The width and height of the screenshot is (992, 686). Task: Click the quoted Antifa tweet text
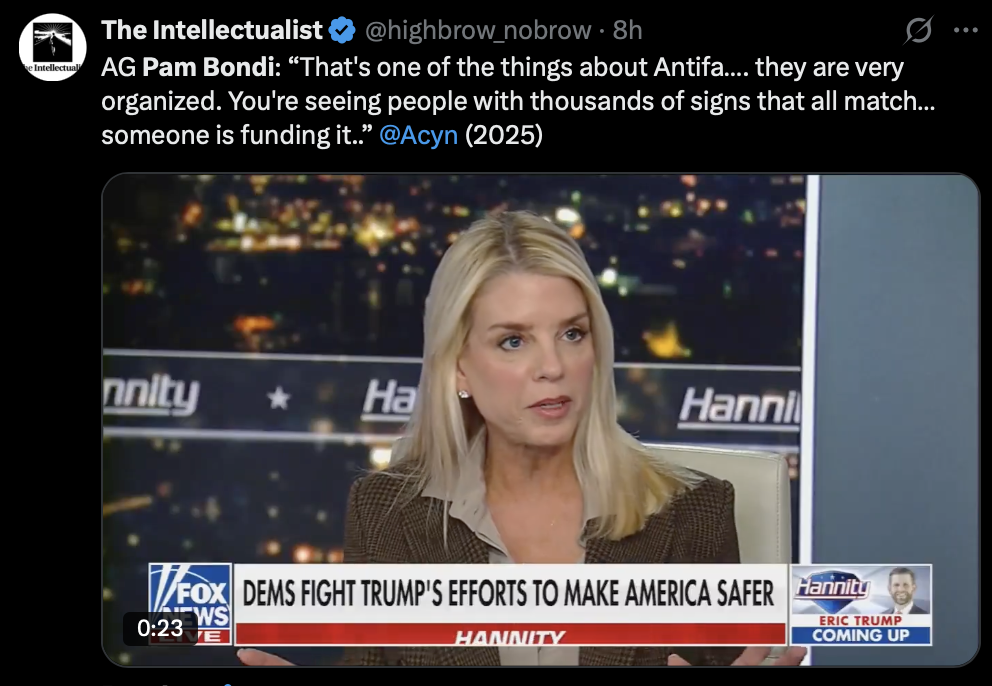tap(518, 101)
